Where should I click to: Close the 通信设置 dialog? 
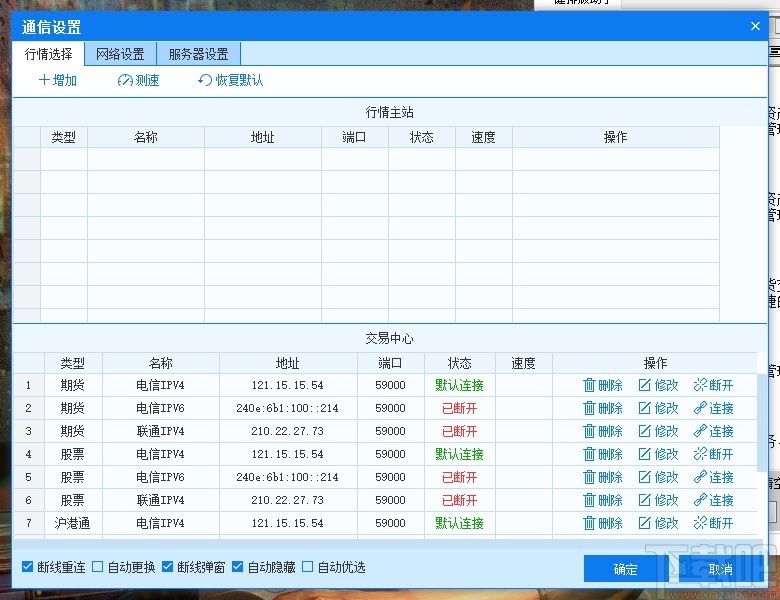[x=755, y=26]
